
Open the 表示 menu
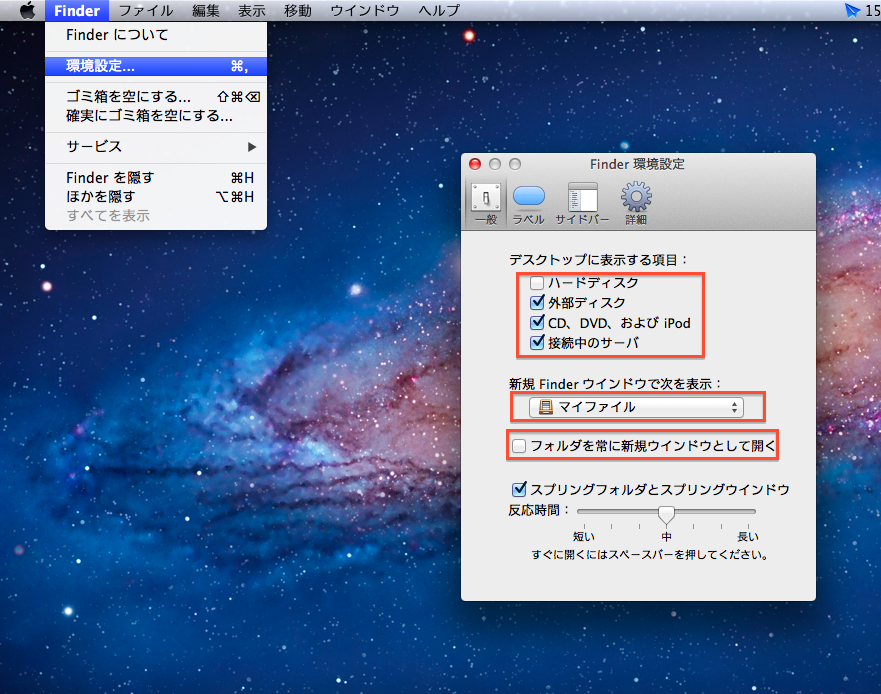click(x=252, y=10)
